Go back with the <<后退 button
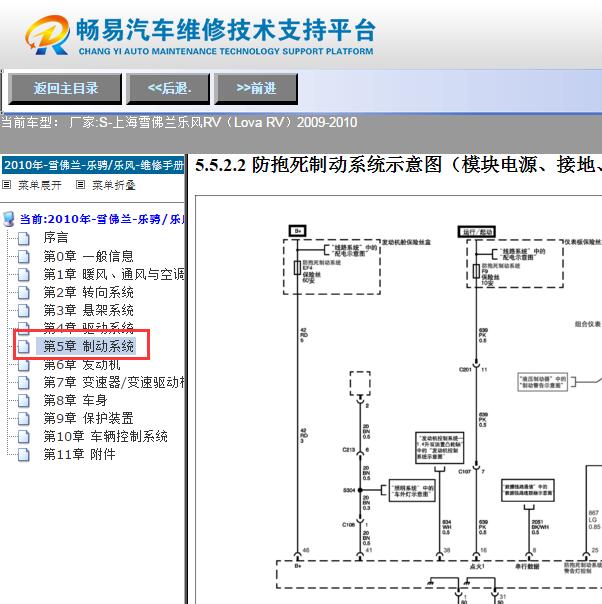 168,89
